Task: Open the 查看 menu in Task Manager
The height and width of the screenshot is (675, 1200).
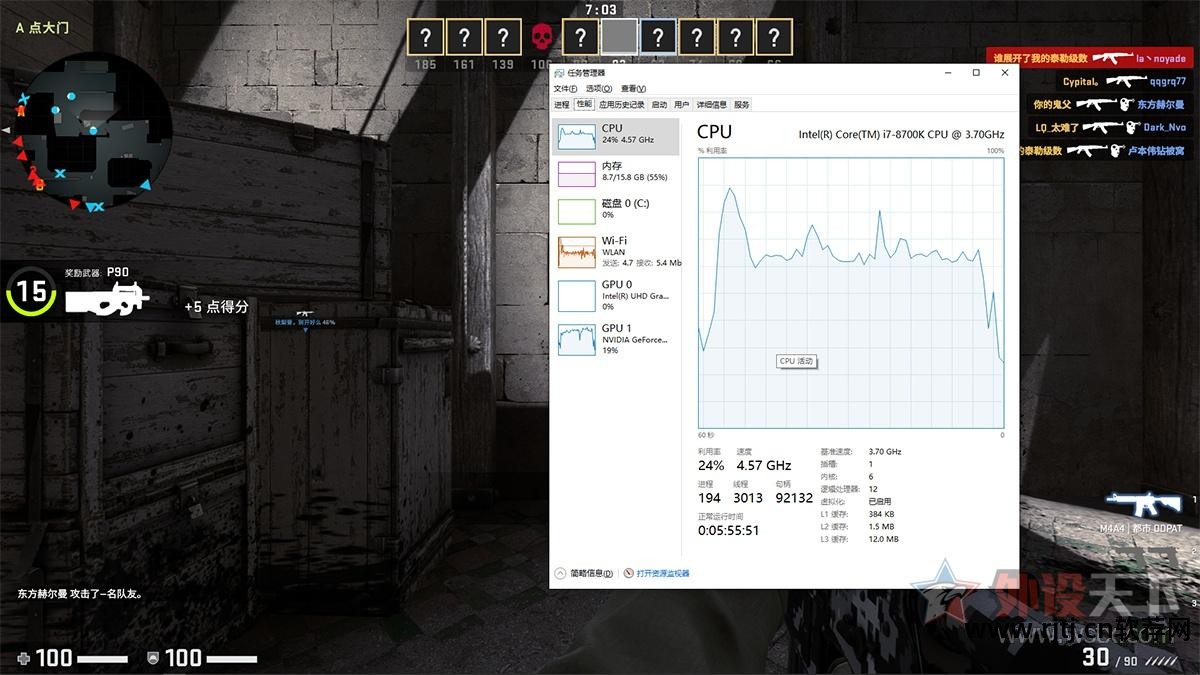Action: (x=633, y=89)
